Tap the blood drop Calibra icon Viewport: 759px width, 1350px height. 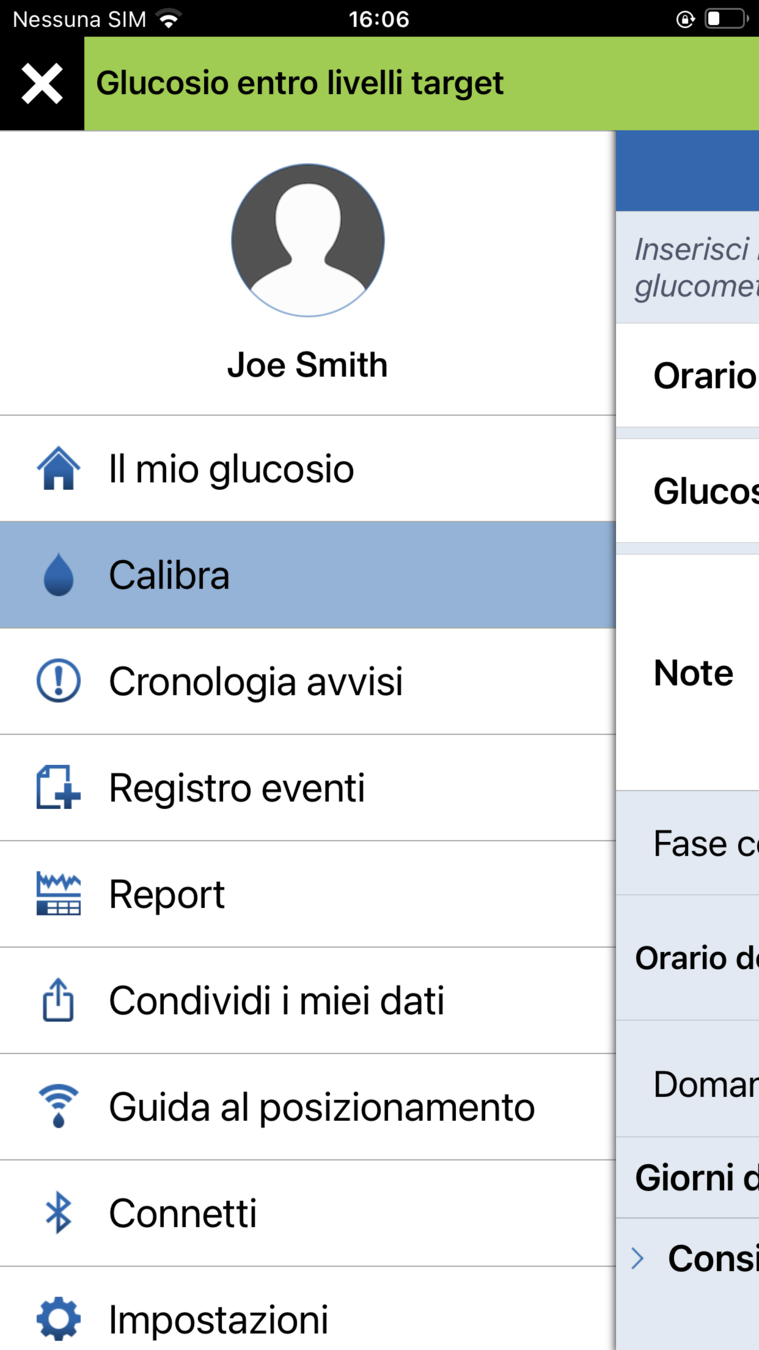tap(58, 576)
